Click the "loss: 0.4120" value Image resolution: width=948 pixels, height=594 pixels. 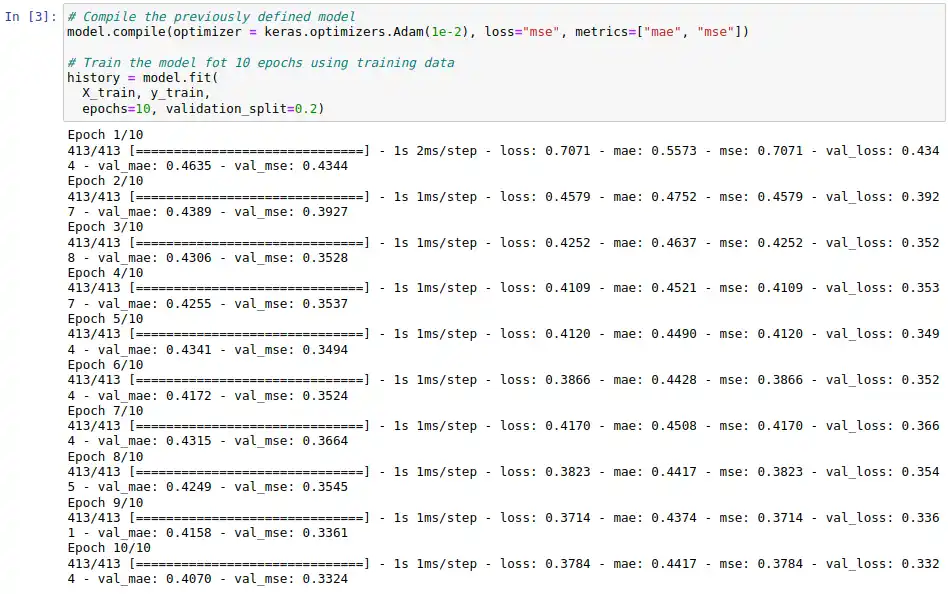pyautogui.click(x=545, y=333)
